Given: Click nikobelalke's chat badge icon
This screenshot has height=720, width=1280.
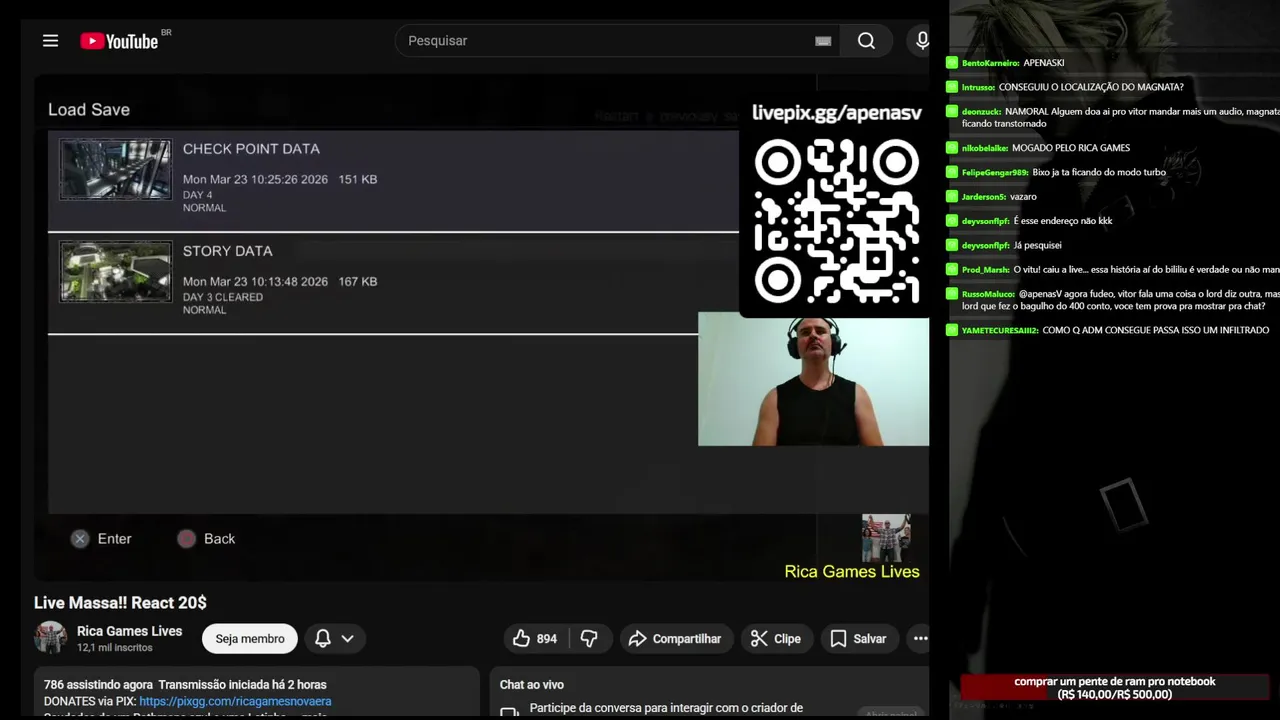Looking at the screenshot, I should pos(952,148).
